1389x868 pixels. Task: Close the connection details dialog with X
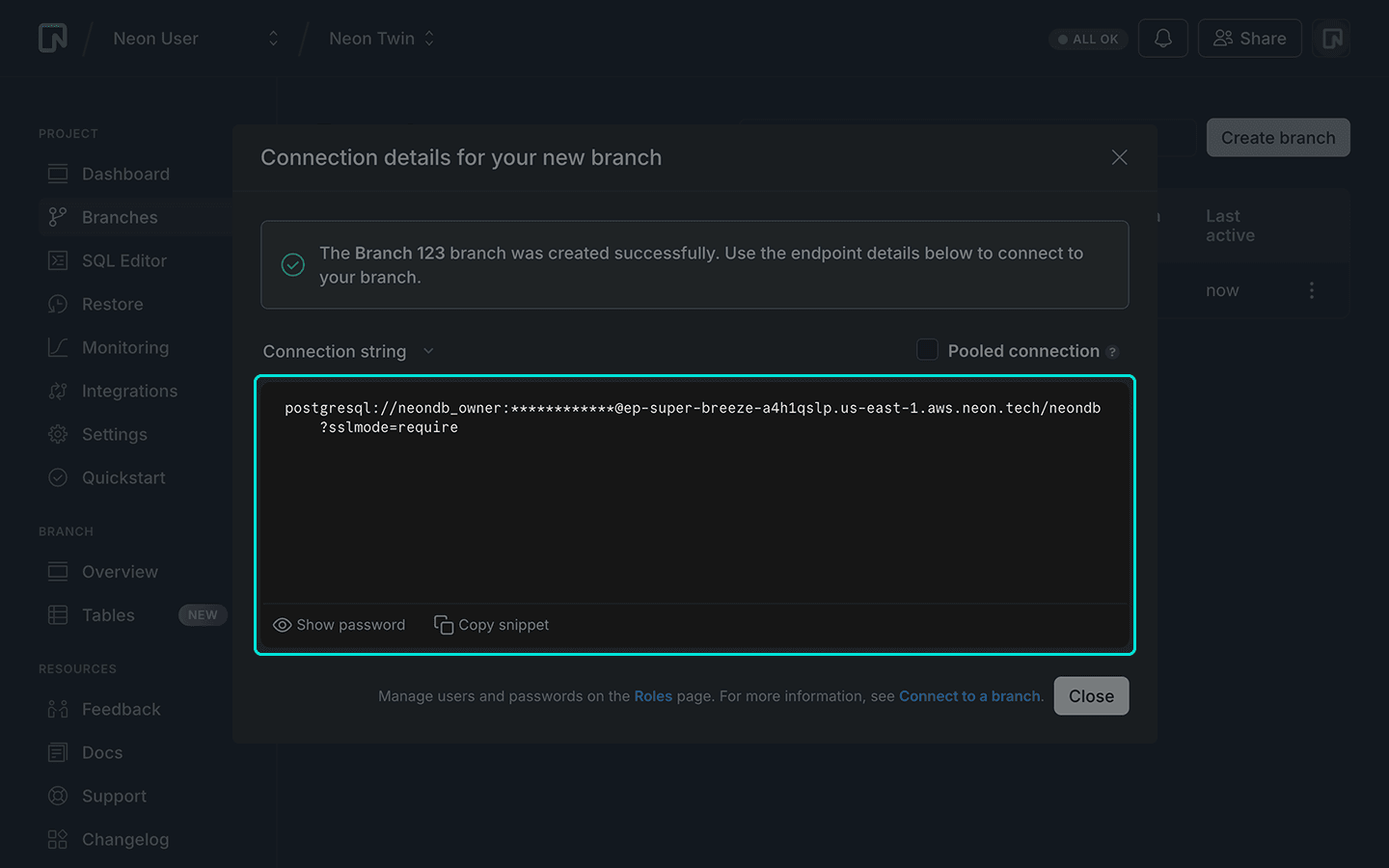pos(1119,157)
